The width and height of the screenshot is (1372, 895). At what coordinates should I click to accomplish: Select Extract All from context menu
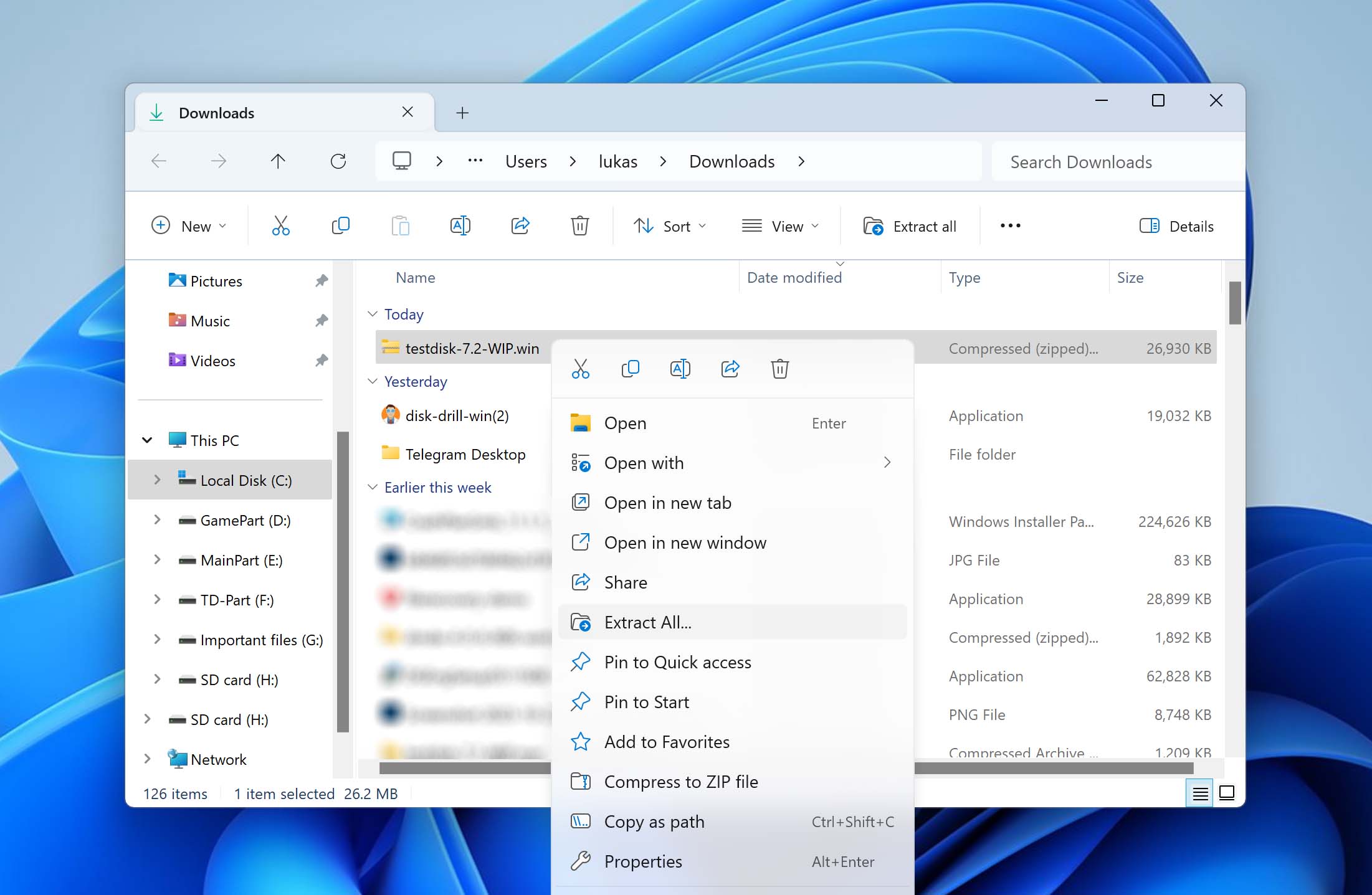tap(648, 622)
